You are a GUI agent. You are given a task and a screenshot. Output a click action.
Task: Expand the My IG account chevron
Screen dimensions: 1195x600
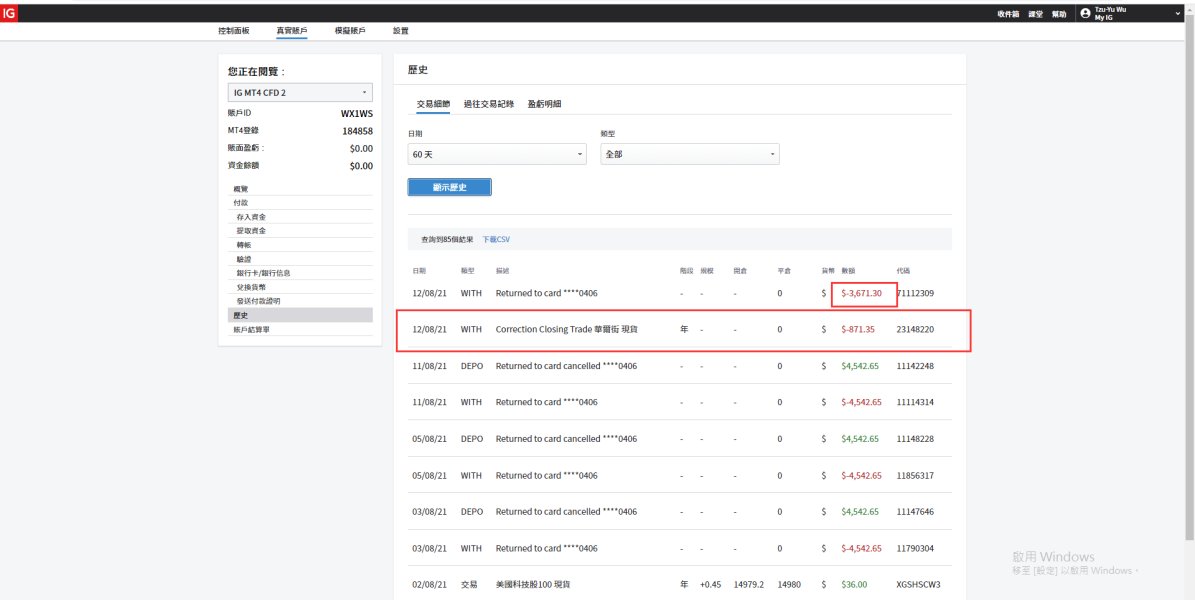click(1177, 13)
